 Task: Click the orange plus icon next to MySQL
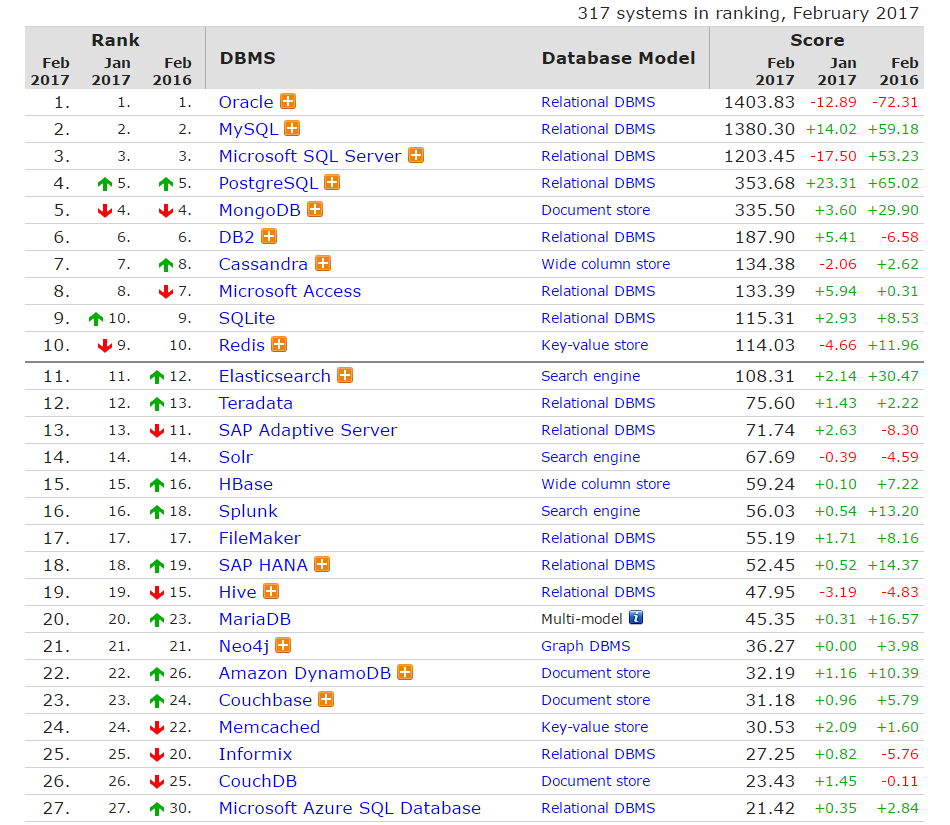pyautogui.click(x=293, y=128)
